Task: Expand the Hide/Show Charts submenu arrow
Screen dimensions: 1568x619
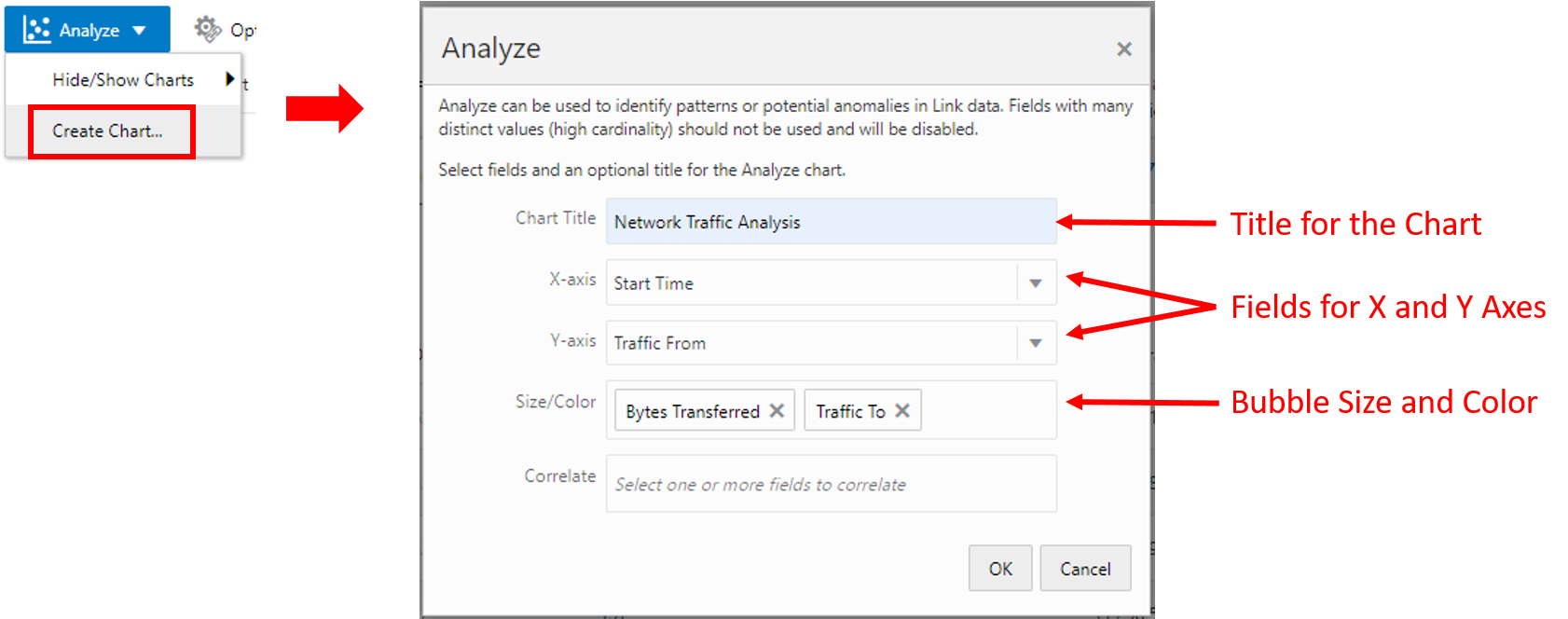Action: (x=229, y=79)
